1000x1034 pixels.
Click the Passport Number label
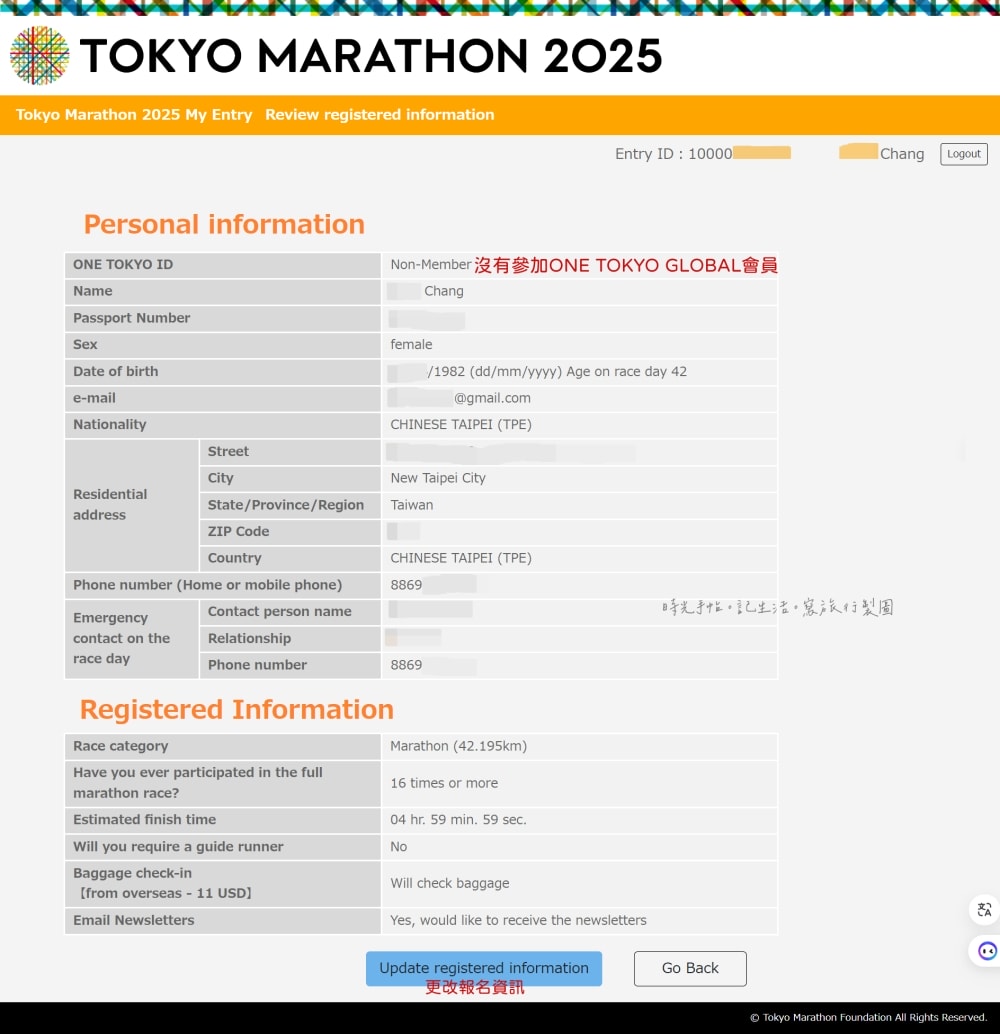click(x=131, y=318)
